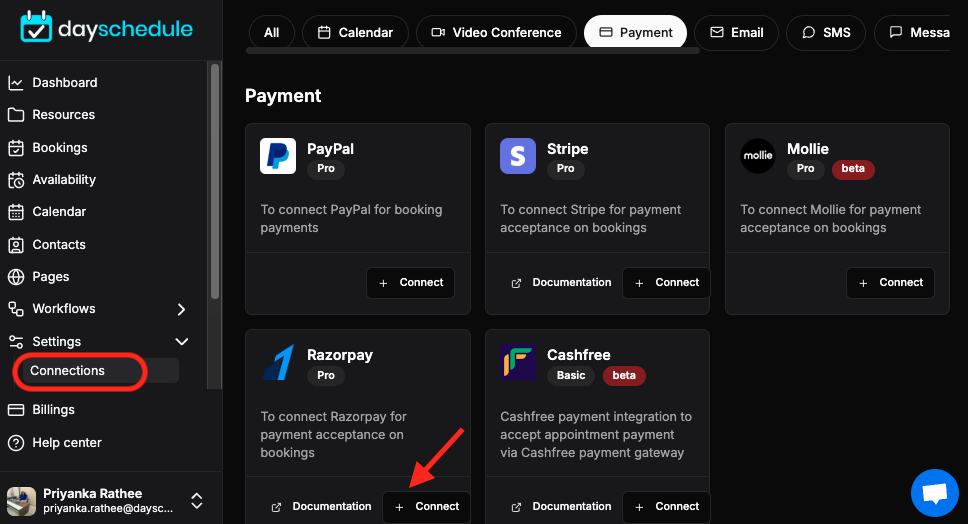Click the Payment section heading
The height and width of the screenshot is (524, 968).
click(283, 96)
